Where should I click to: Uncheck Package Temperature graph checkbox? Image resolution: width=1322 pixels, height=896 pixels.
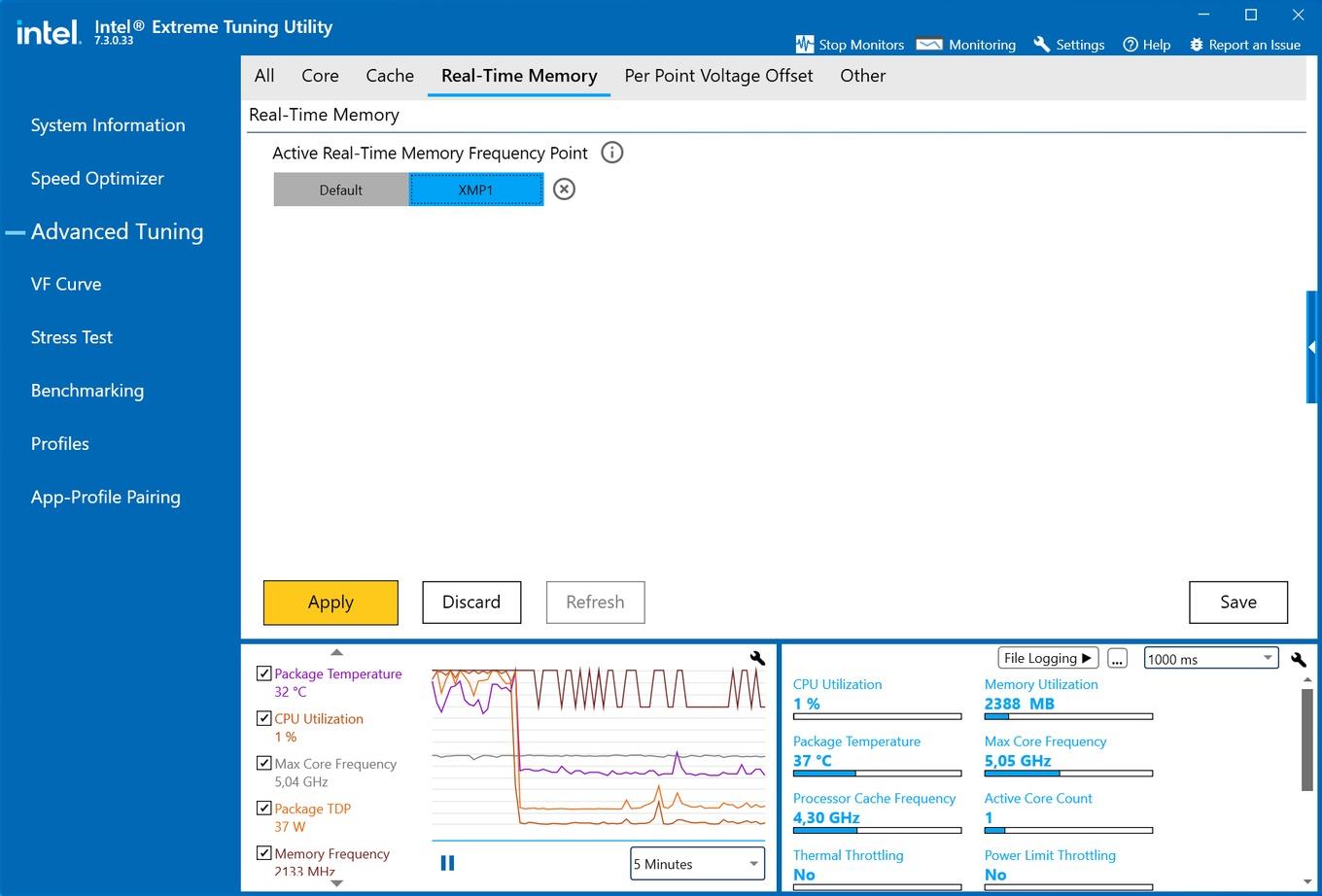(263, 672)
